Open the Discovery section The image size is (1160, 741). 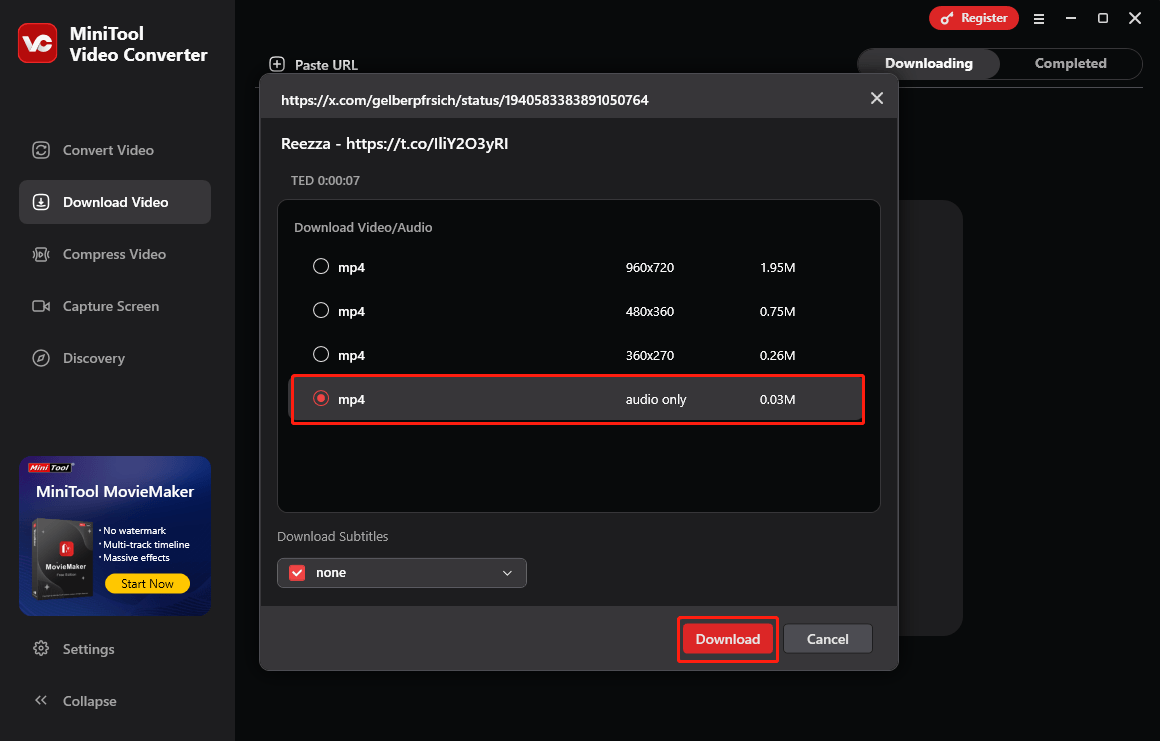point(115,358)
